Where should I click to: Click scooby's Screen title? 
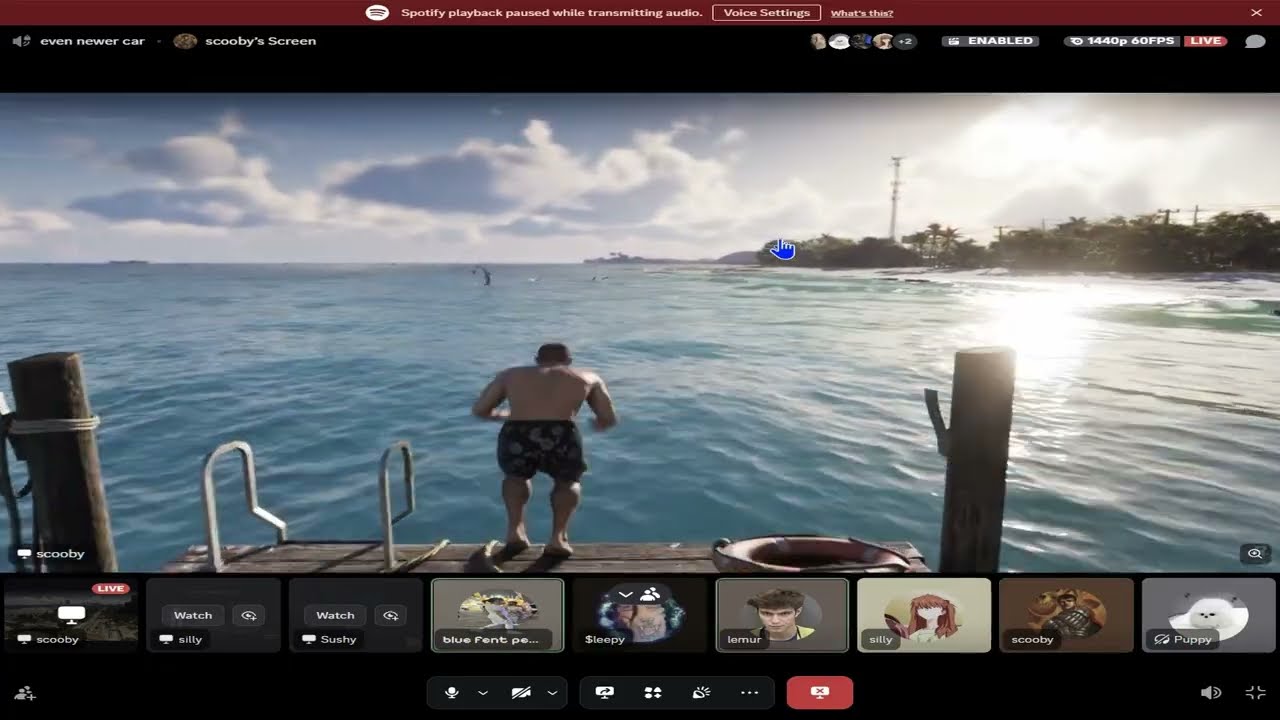260,41
